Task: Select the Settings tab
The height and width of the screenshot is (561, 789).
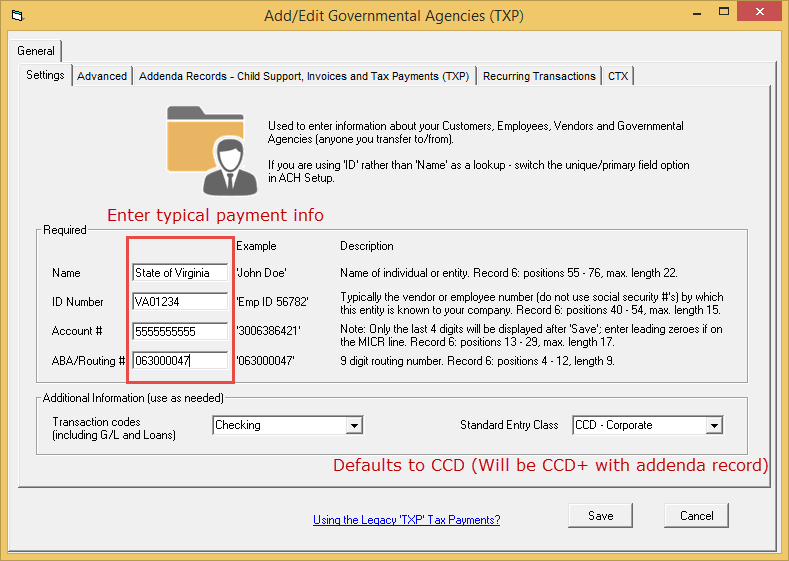Action: (x=45, y=75)
